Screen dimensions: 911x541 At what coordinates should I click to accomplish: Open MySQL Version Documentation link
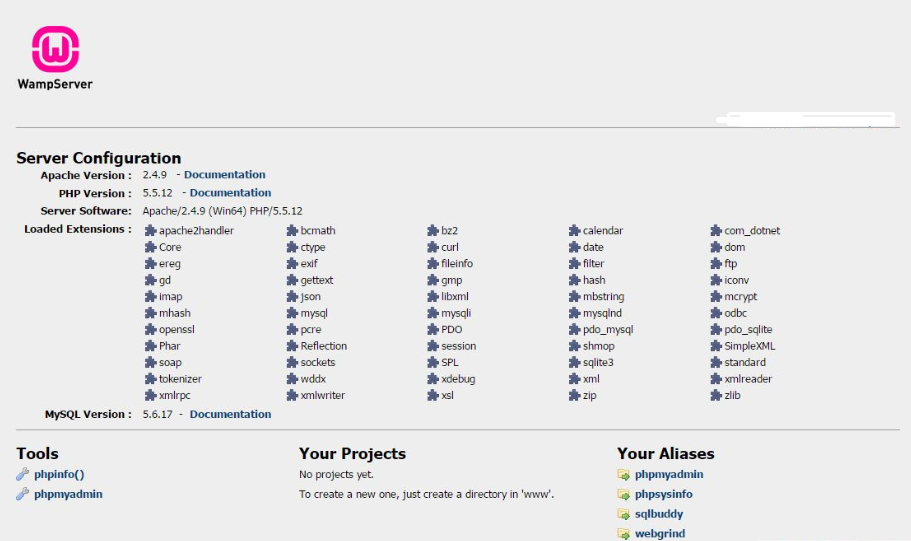pos(230,414)
